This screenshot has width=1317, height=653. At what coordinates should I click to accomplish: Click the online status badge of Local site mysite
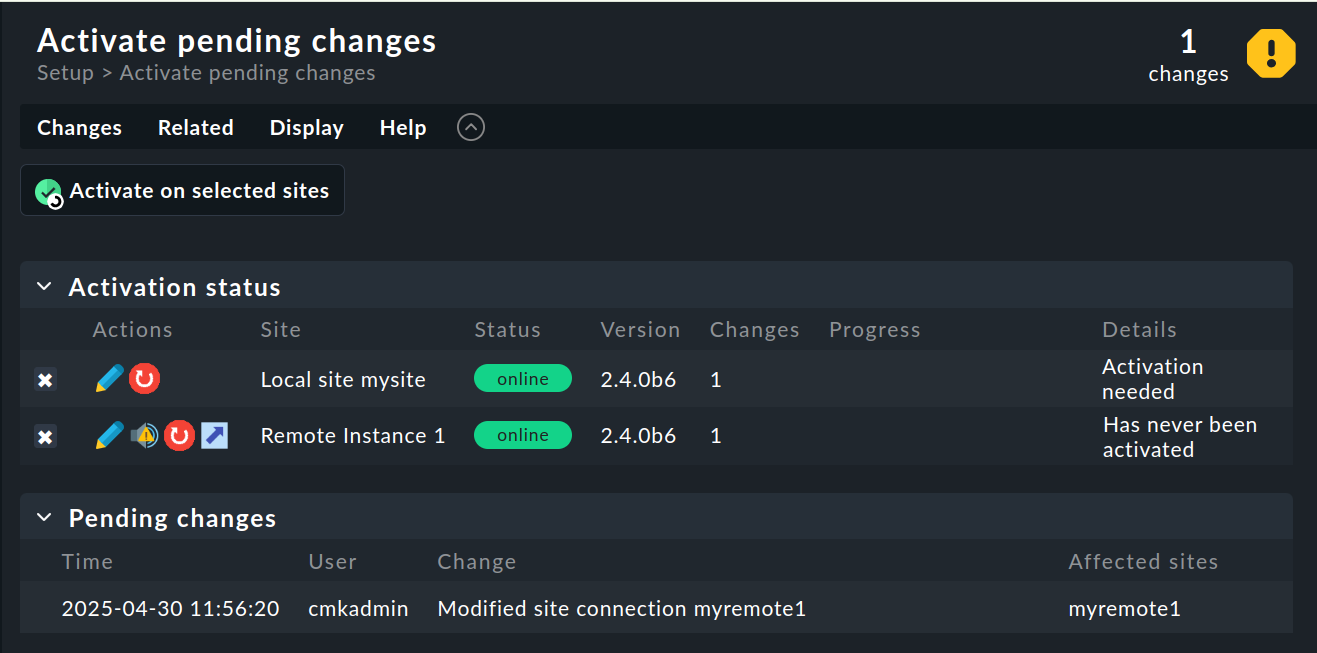point(522,378)
